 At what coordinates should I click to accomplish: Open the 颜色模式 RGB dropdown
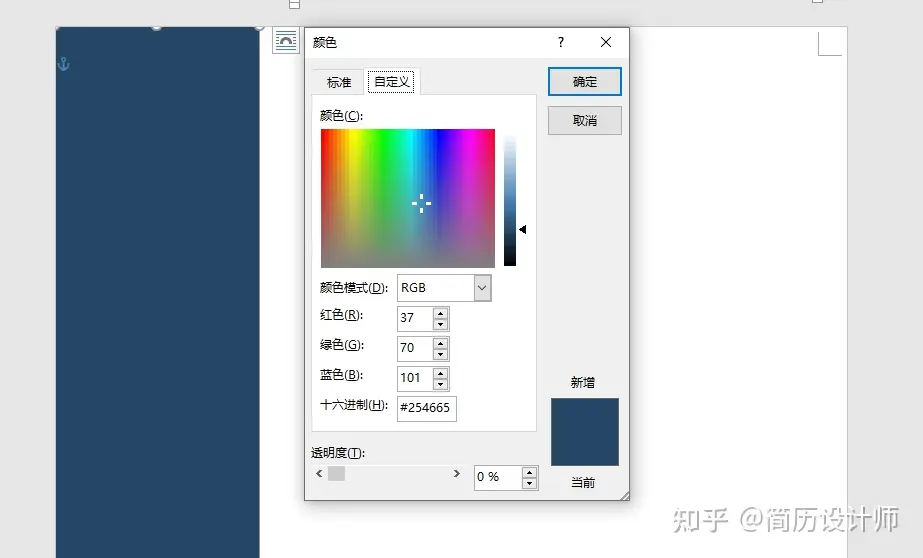coord(482,288)
